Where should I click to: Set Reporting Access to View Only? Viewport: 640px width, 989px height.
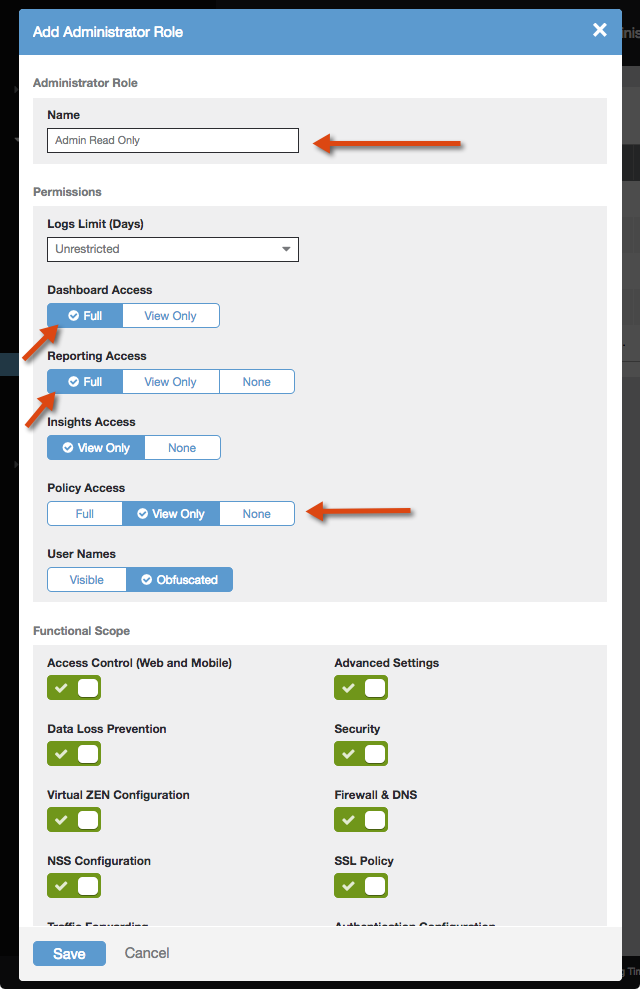click(x=170, y=382)
